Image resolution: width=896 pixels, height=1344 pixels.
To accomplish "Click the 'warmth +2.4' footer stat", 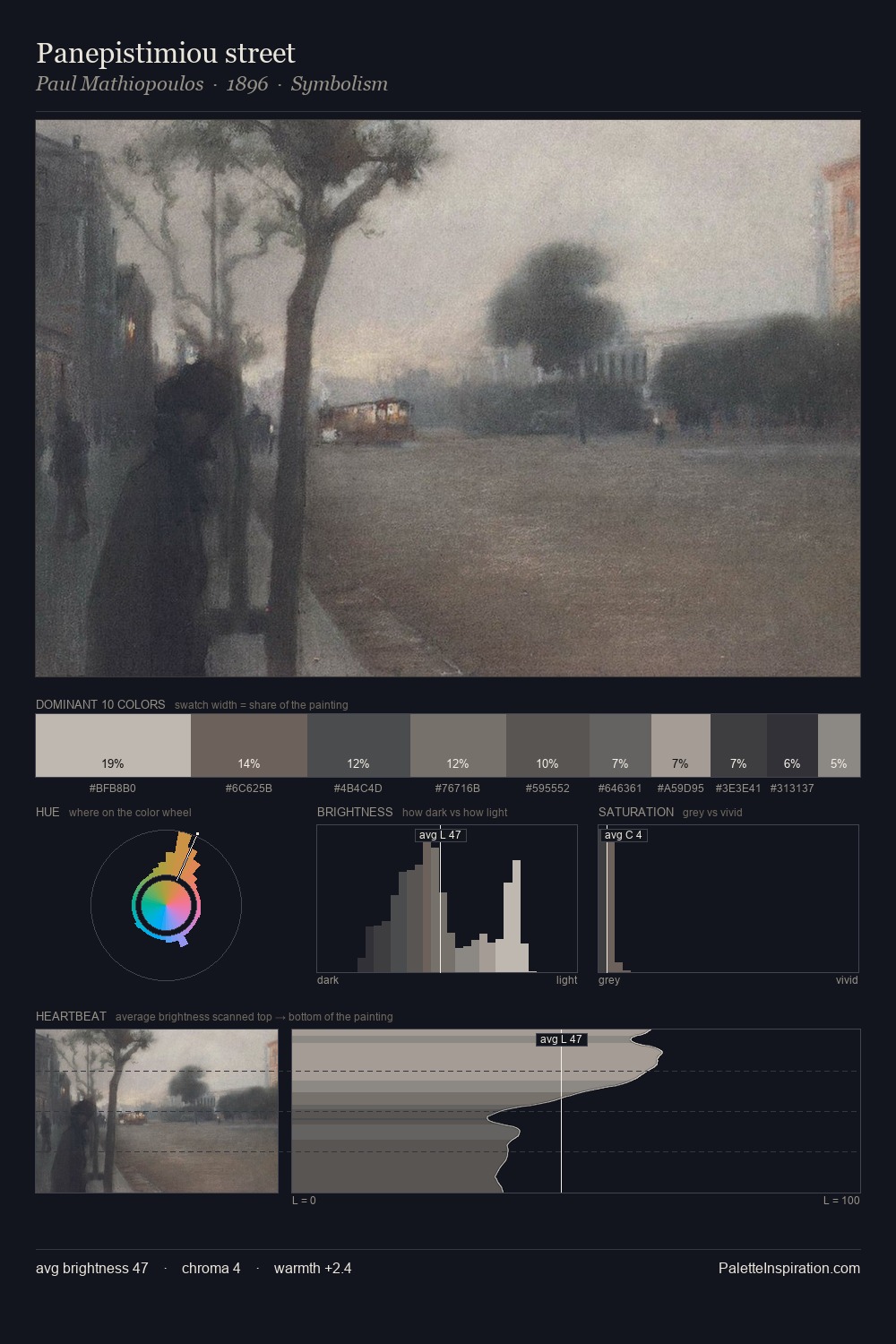I will click(x=313, y=1268).
